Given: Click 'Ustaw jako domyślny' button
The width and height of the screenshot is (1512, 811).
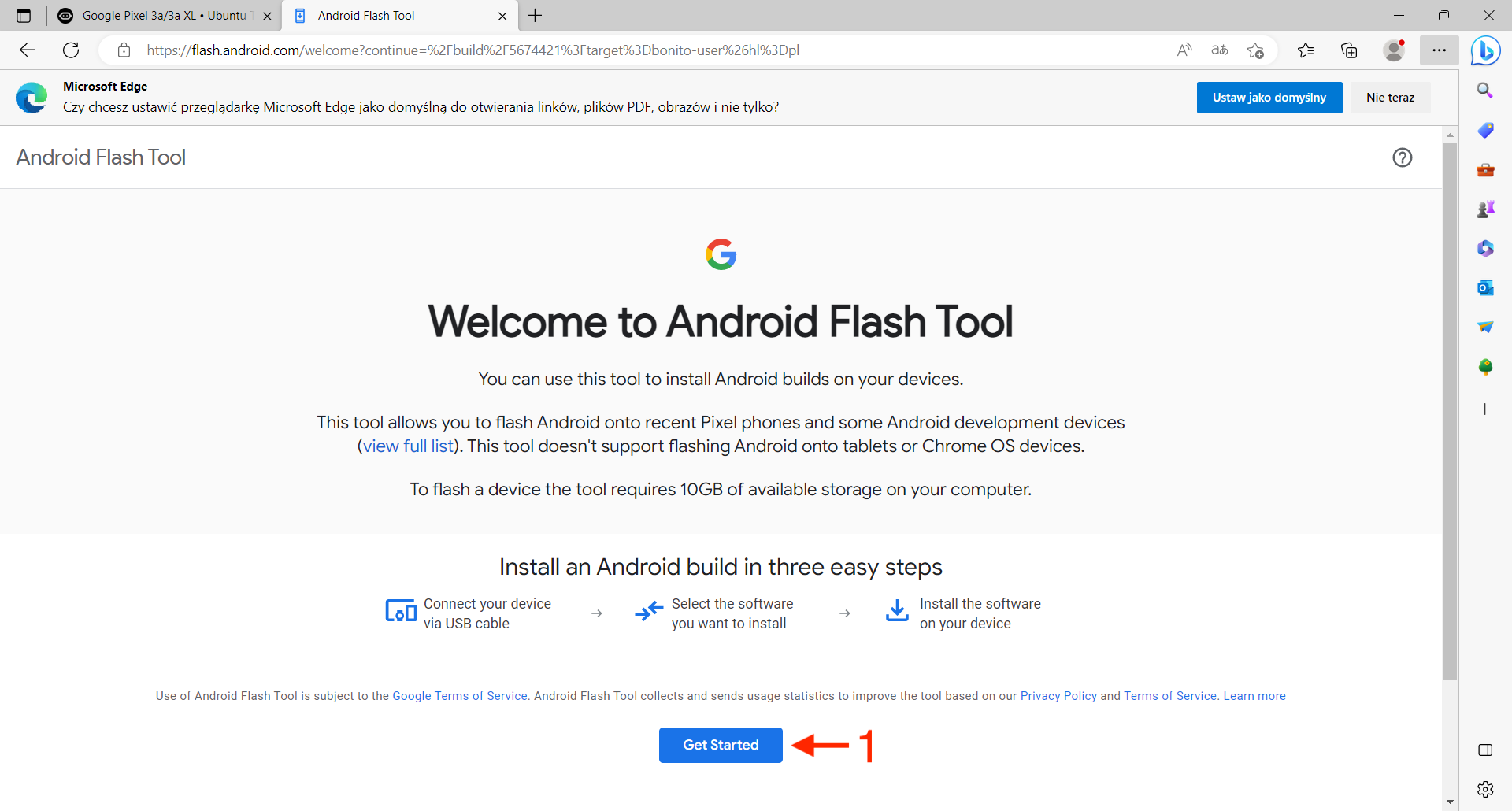Looking at the screenshot, I should (1269, 98).
